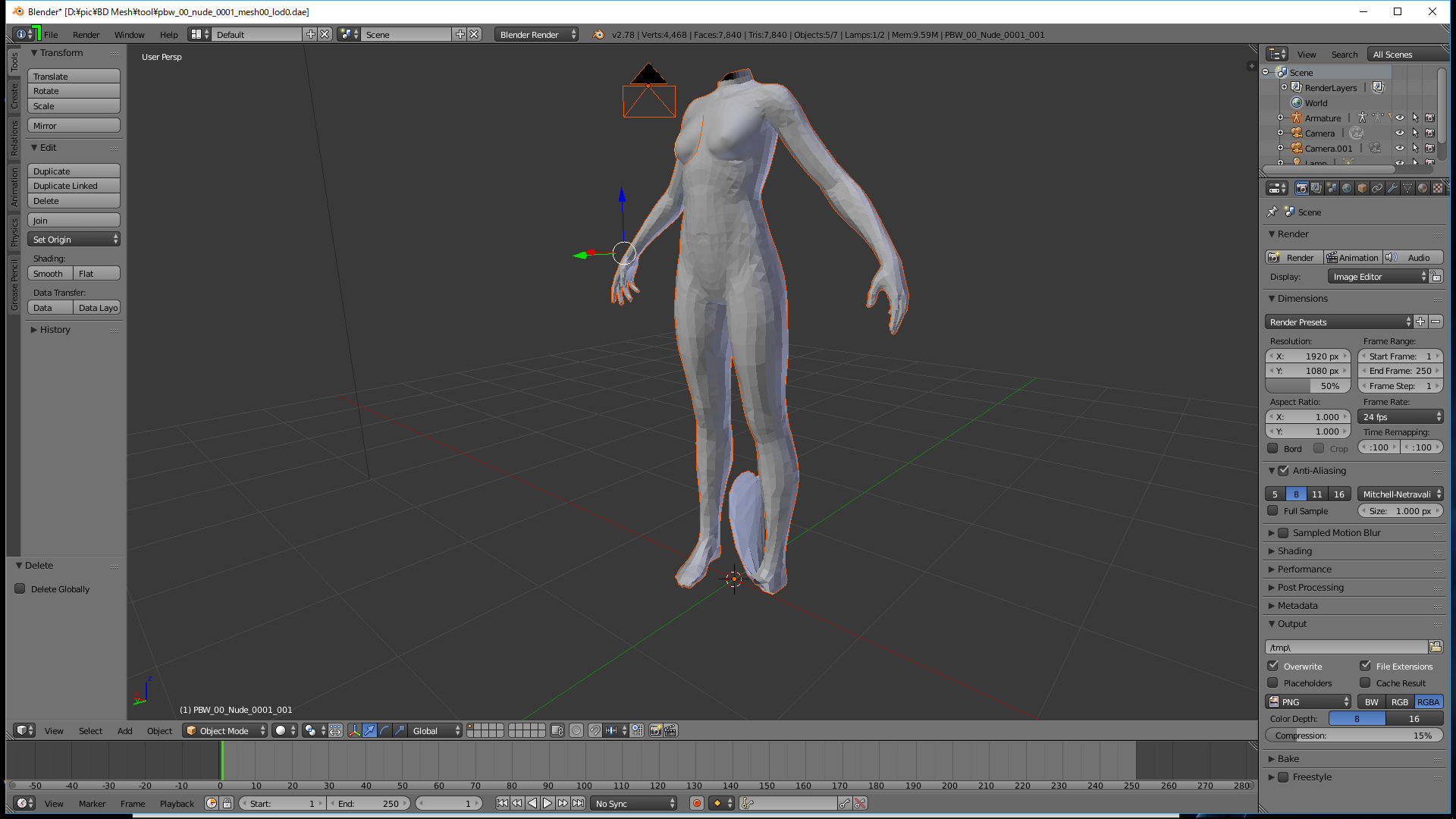
Task: Expand the Performance panel
Action: [1304, 569]
